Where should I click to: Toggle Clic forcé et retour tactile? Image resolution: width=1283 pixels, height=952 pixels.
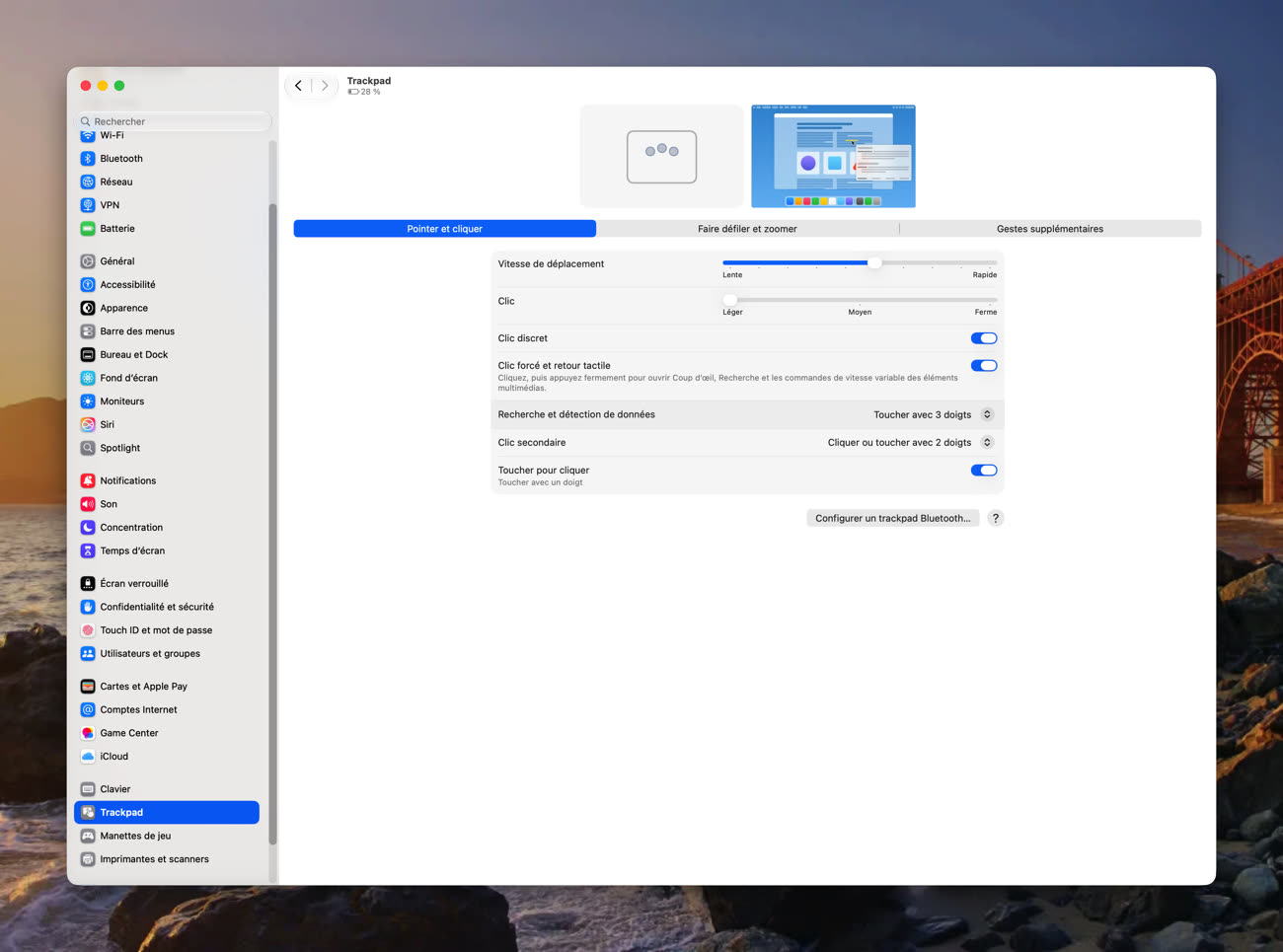pyautogui.click(x=984, y=366)
